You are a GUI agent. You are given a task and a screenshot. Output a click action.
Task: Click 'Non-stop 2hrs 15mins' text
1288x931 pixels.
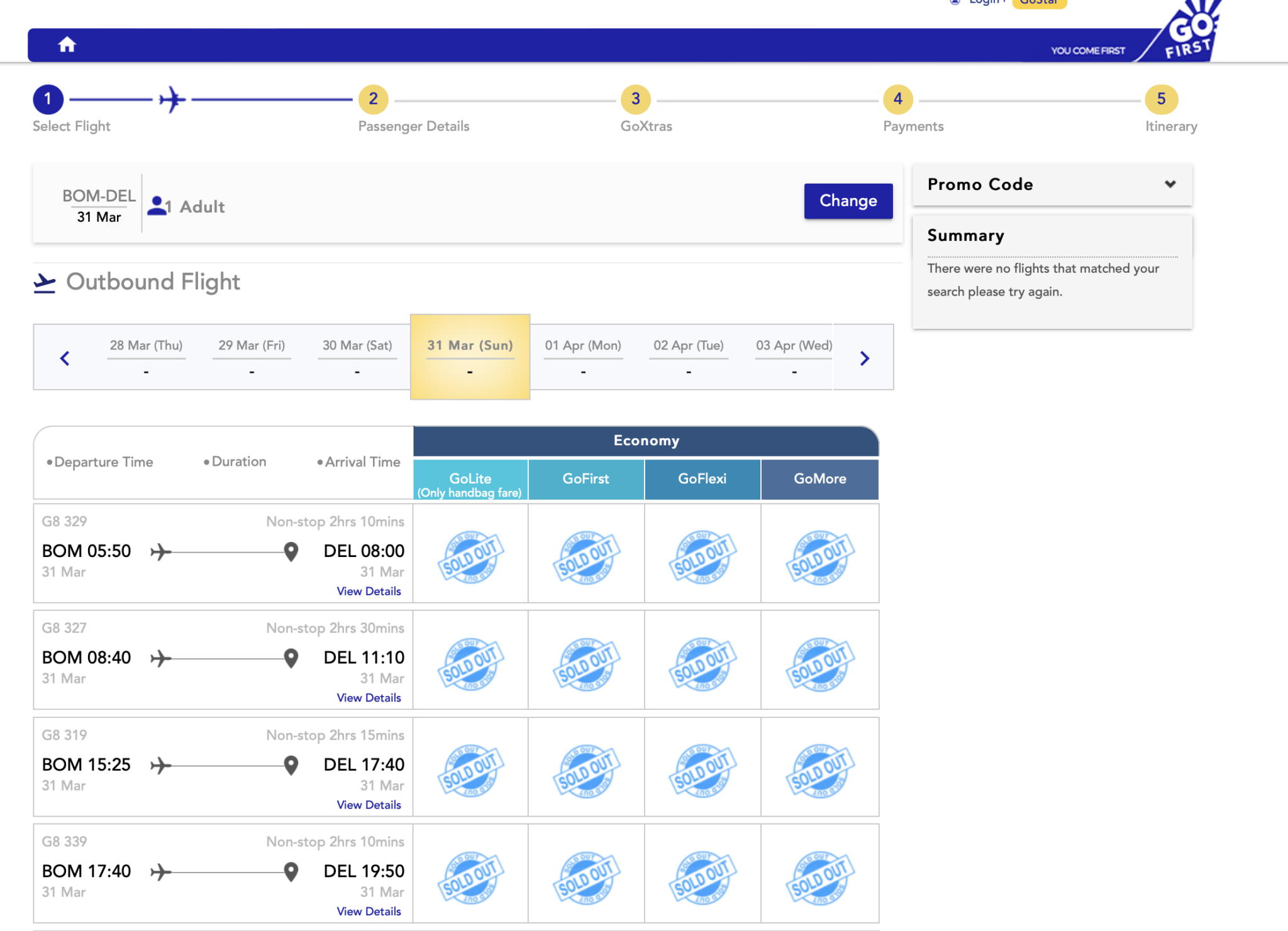pyautogui.click(x=335, y=735)
